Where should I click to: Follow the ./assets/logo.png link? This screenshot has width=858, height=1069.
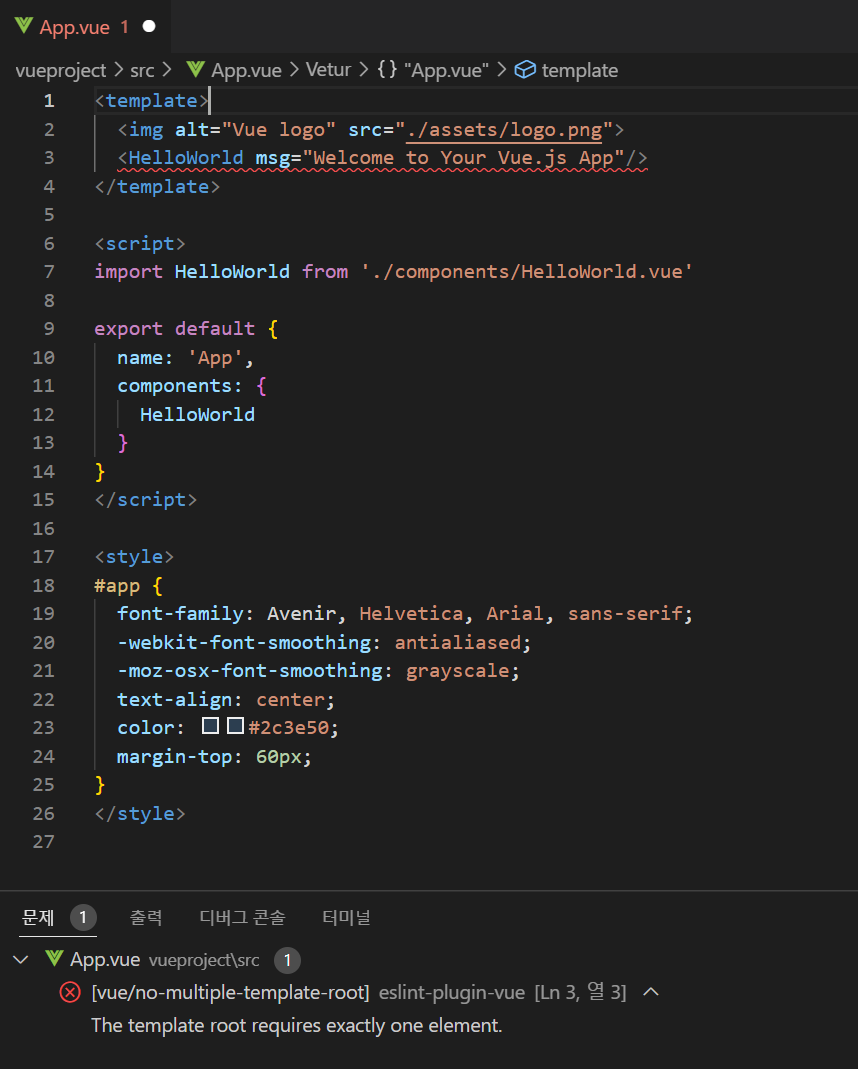click(504, 130)
